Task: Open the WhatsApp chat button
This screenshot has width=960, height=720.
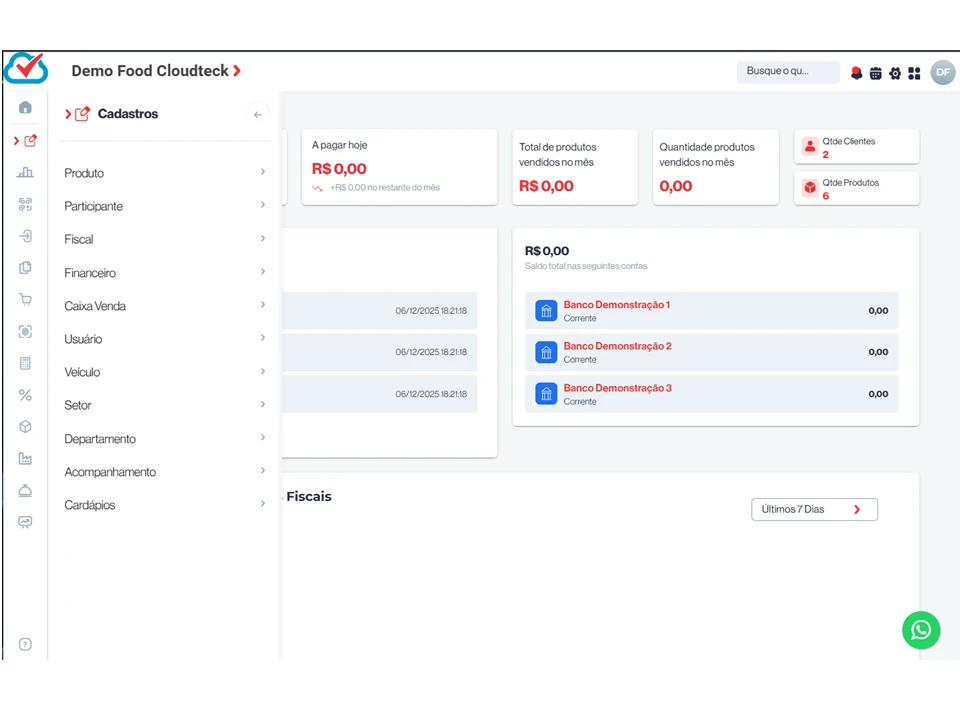Action: coord(921,630)
